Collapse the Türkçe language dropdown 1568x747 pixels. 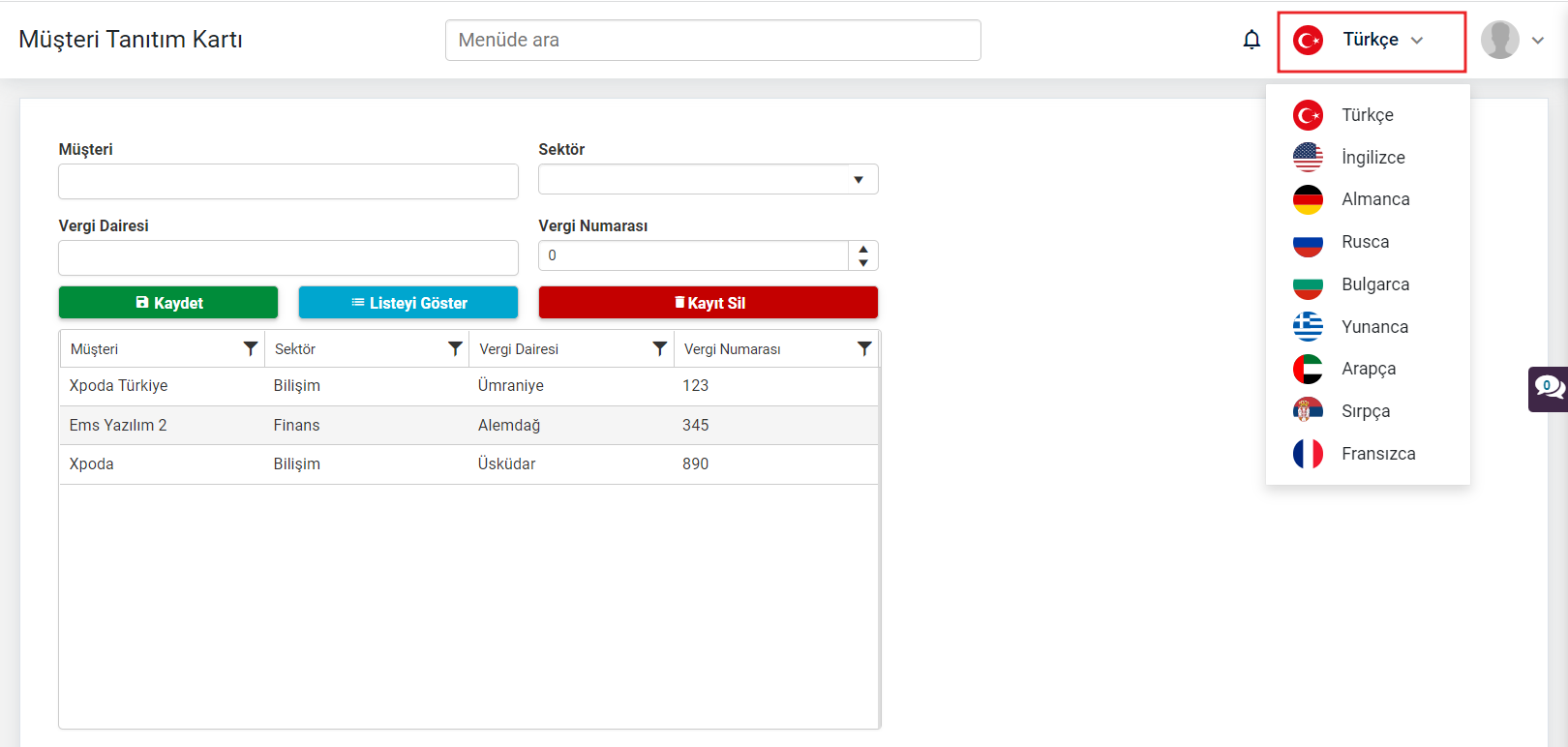(1372, 41)
